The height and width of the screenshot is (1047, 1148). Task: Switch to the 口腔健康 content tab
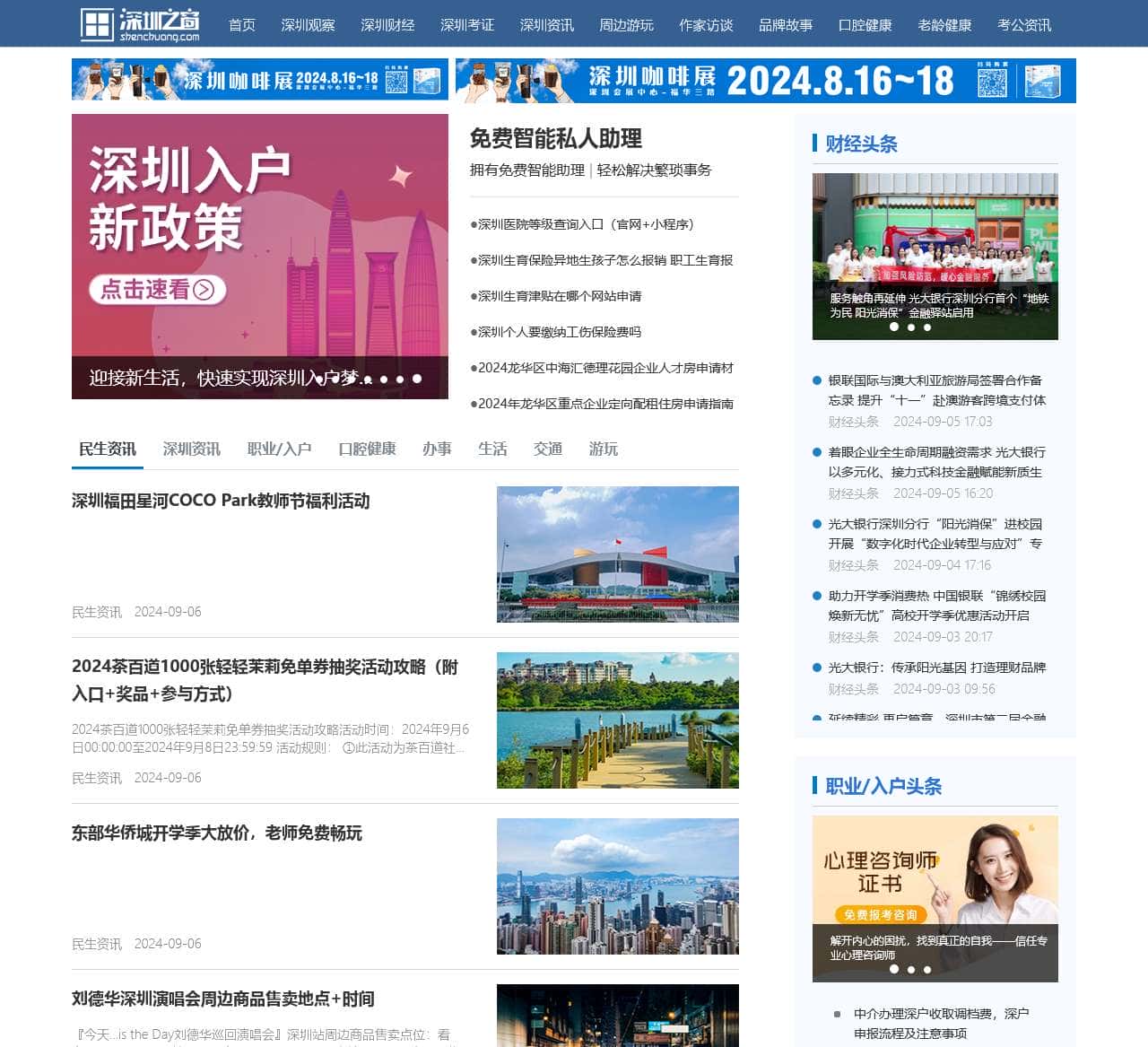point(368,449)
